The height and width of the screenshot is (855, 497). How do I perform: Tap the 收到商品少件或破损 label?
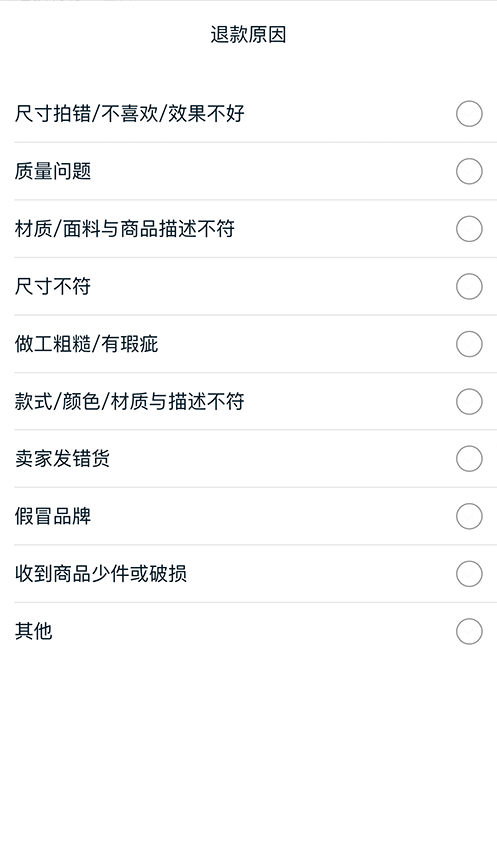[x=101, y=574]
